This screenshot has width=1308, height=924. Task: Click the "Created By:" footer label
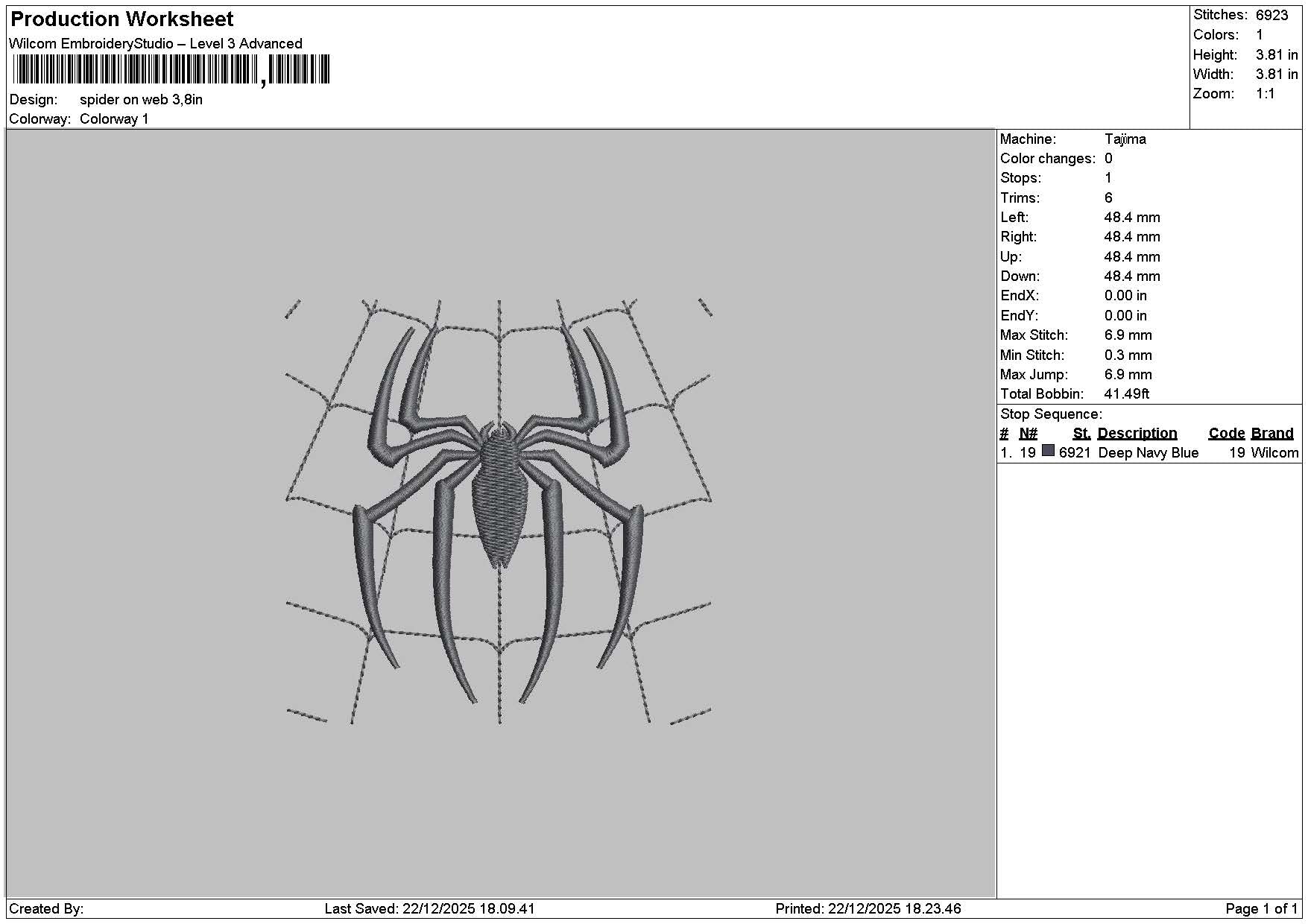click(x=46, y=909)
